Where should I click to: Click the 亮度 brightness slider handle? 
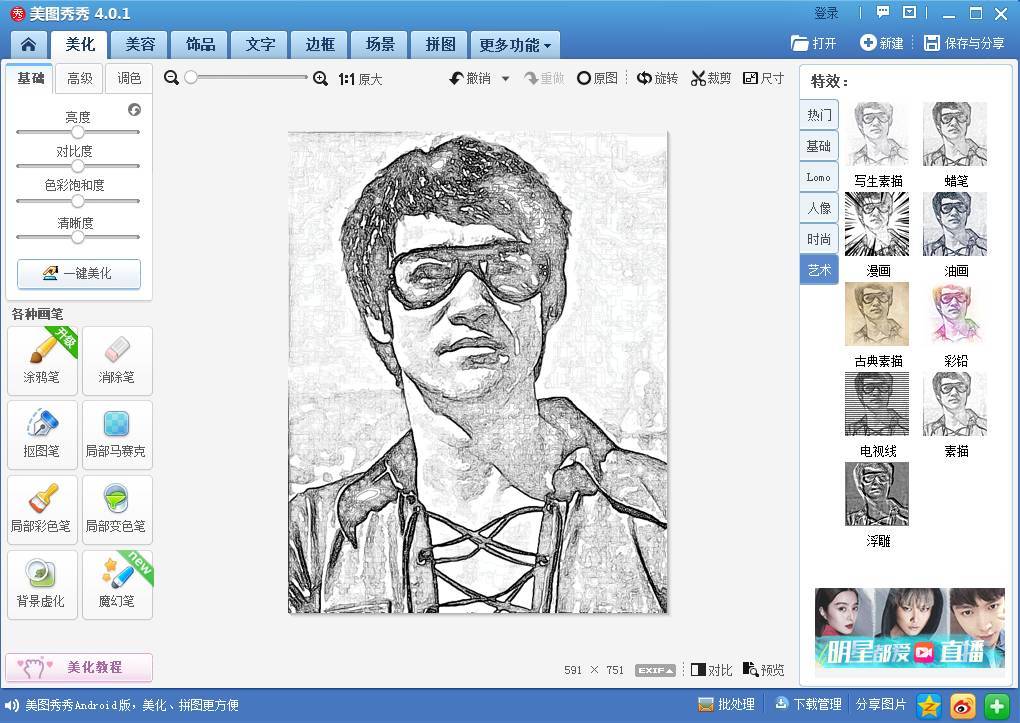pyautogui.click(x=78, y=132)
